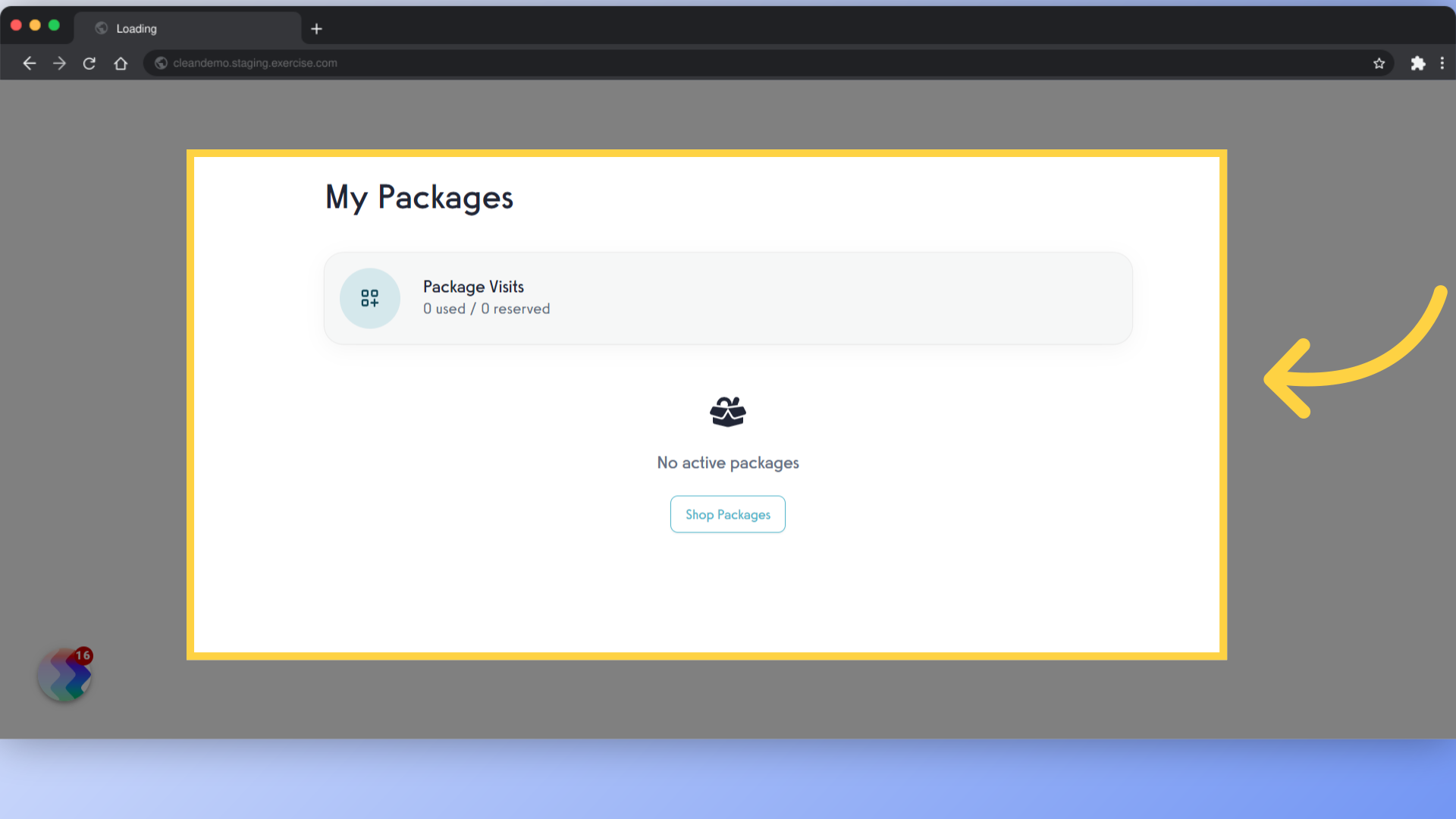Bookmark this page with the star icon

(x=1379, y=63)
